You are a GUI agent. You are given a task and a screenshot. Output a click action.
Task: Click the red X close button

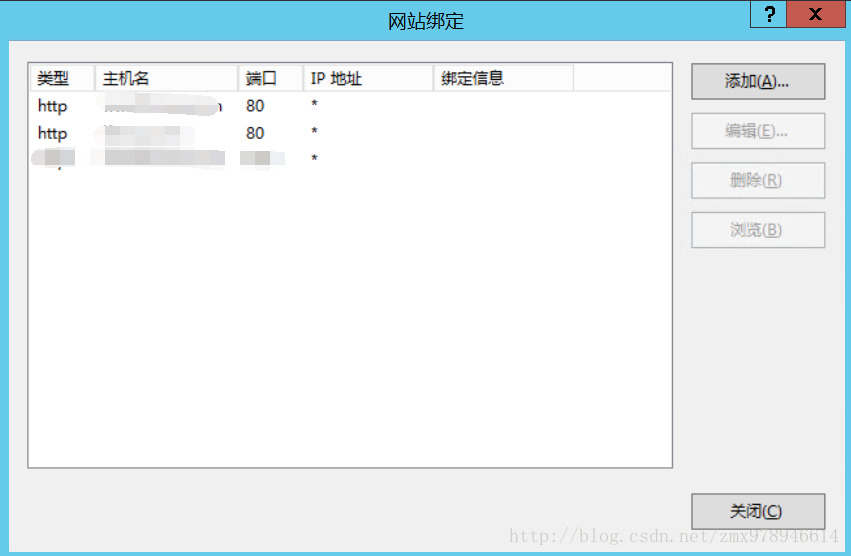[815, 14]
